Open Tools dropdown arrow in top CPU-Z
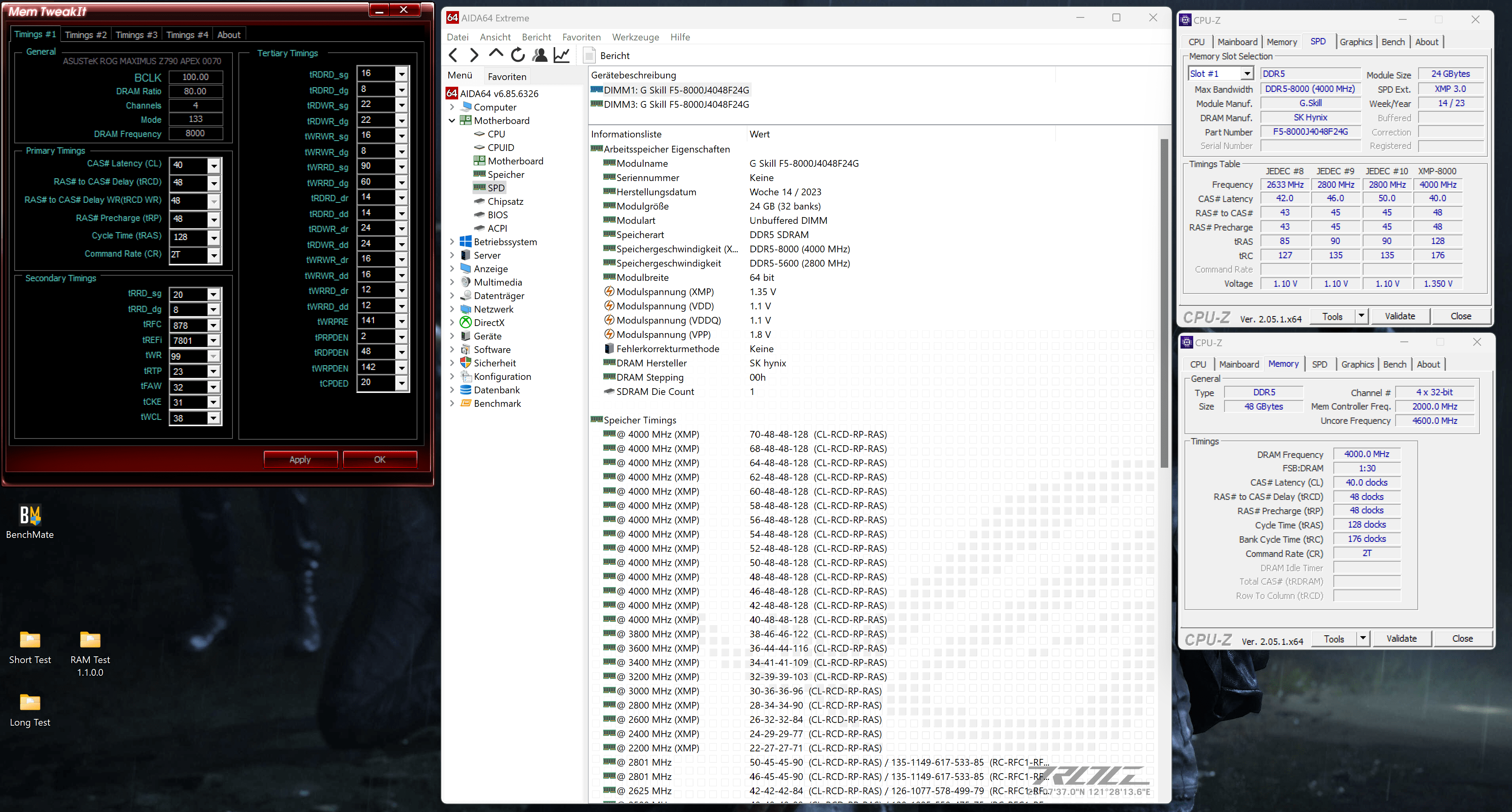 [1362, 316]
